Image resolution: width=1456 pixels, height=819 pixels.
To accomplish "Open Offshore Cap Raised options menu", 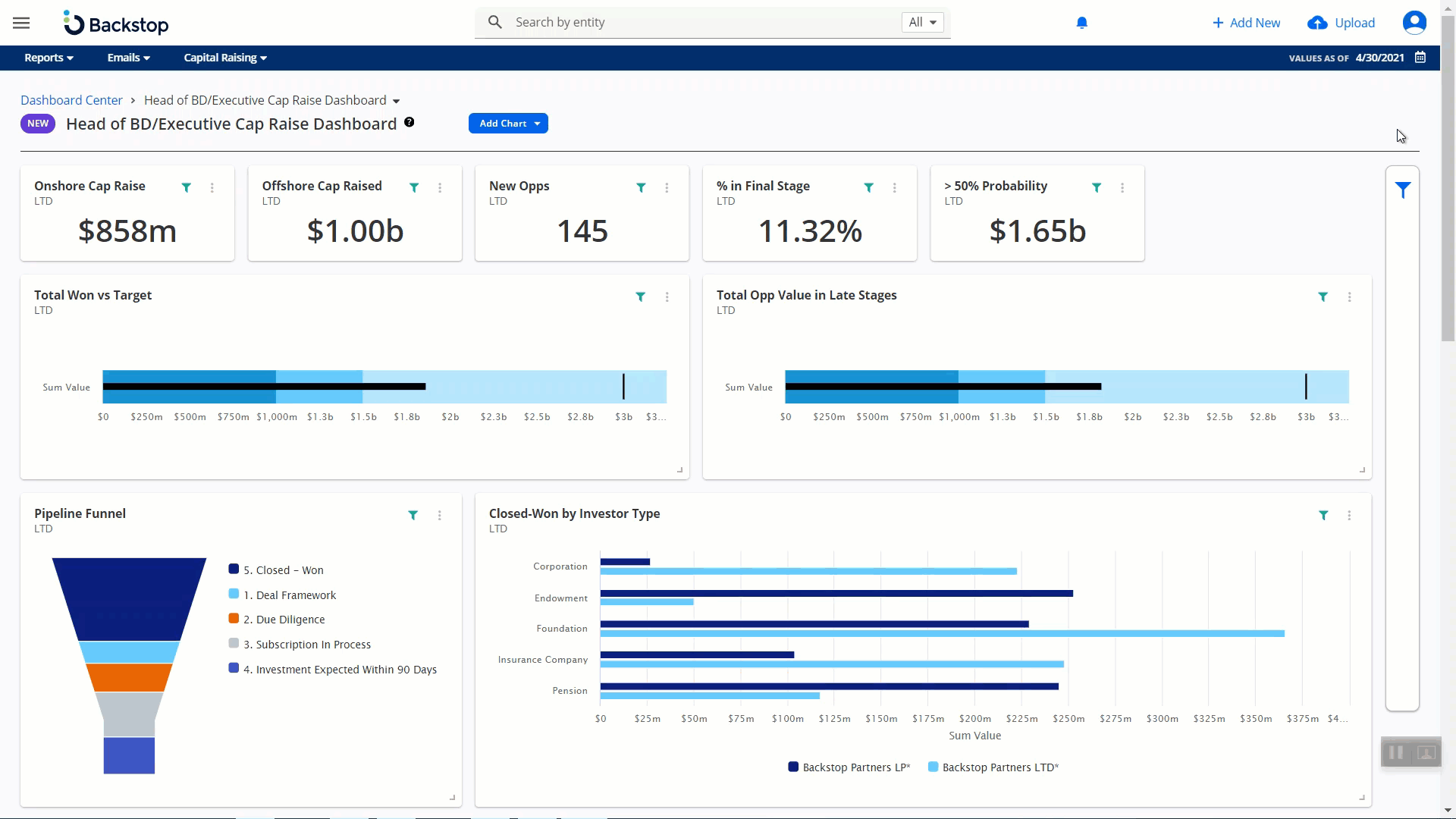I will (440, 187).
